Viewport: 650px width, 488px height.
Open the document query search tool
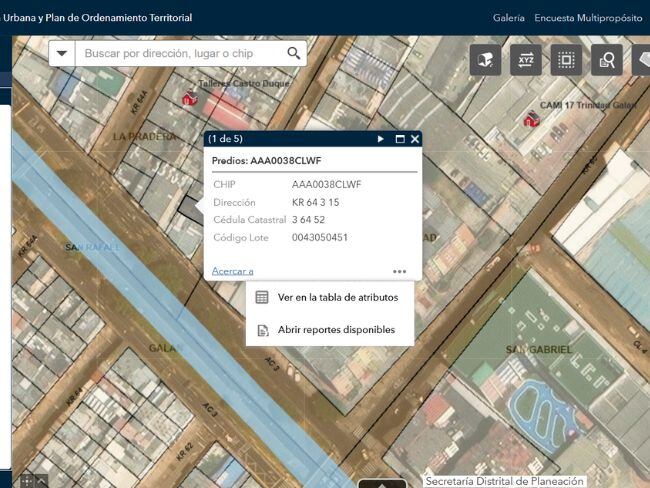coord(606,60)
